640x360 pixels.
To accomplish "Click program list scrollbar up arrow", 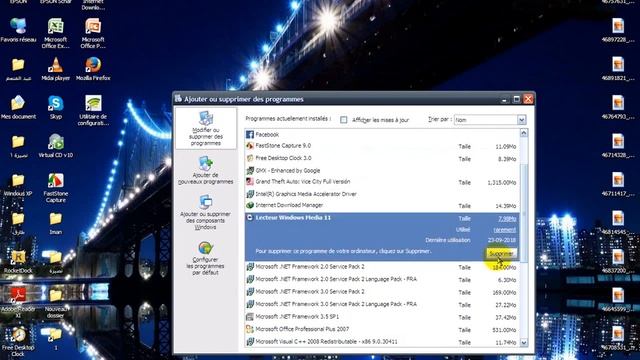I will coord(524,133).
